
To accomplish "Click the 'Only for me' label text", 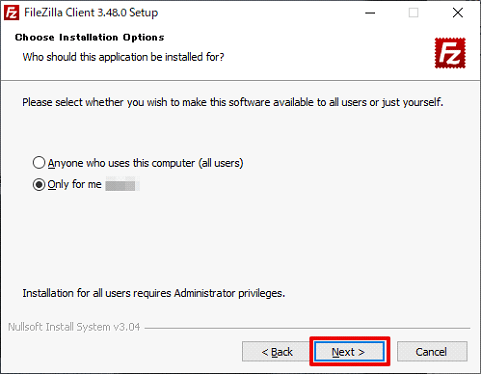I will coord(74,184).
